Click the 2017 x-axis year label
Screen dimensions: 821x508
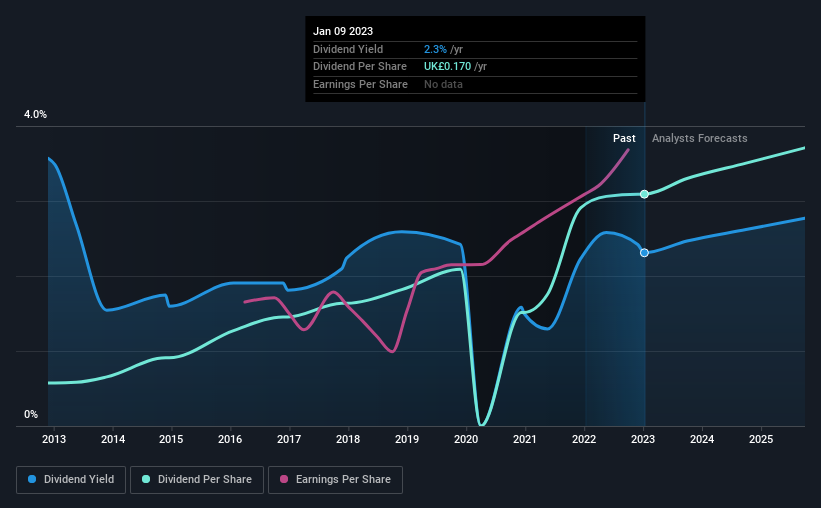pyautogui.click(x=289, y=439)
